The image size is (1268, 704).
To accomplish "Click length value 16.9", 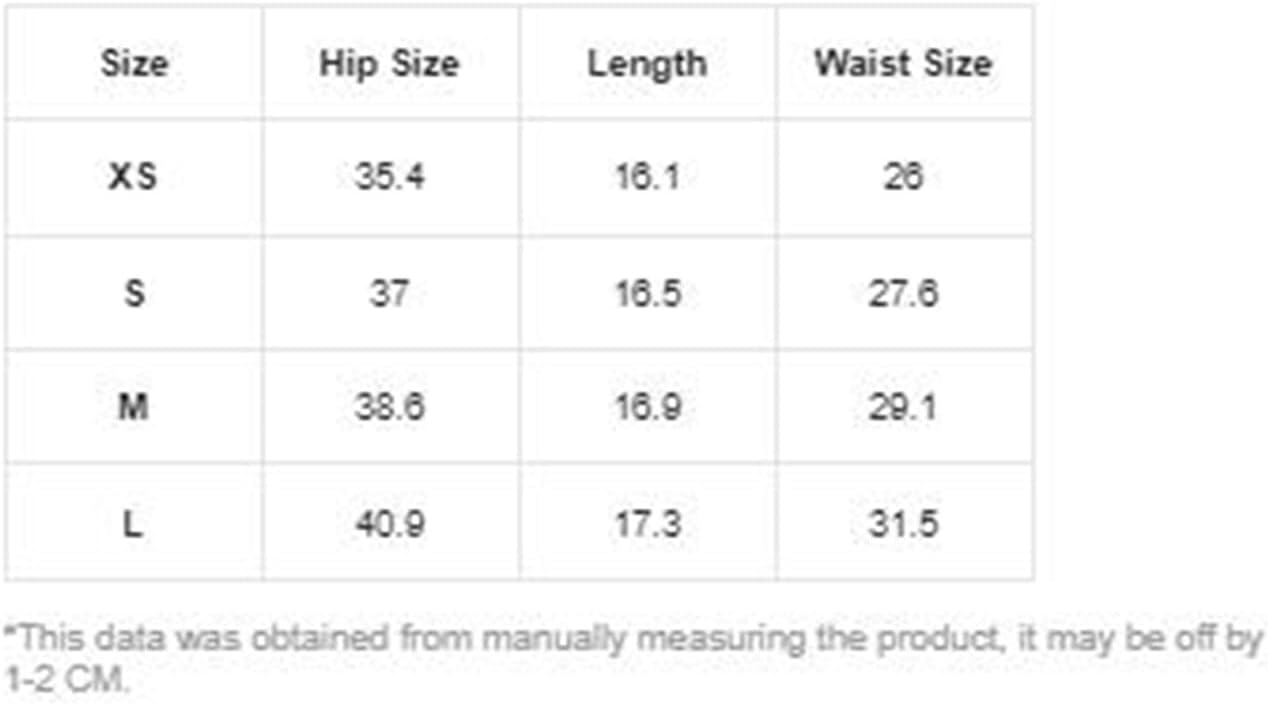I will point(647,408).
